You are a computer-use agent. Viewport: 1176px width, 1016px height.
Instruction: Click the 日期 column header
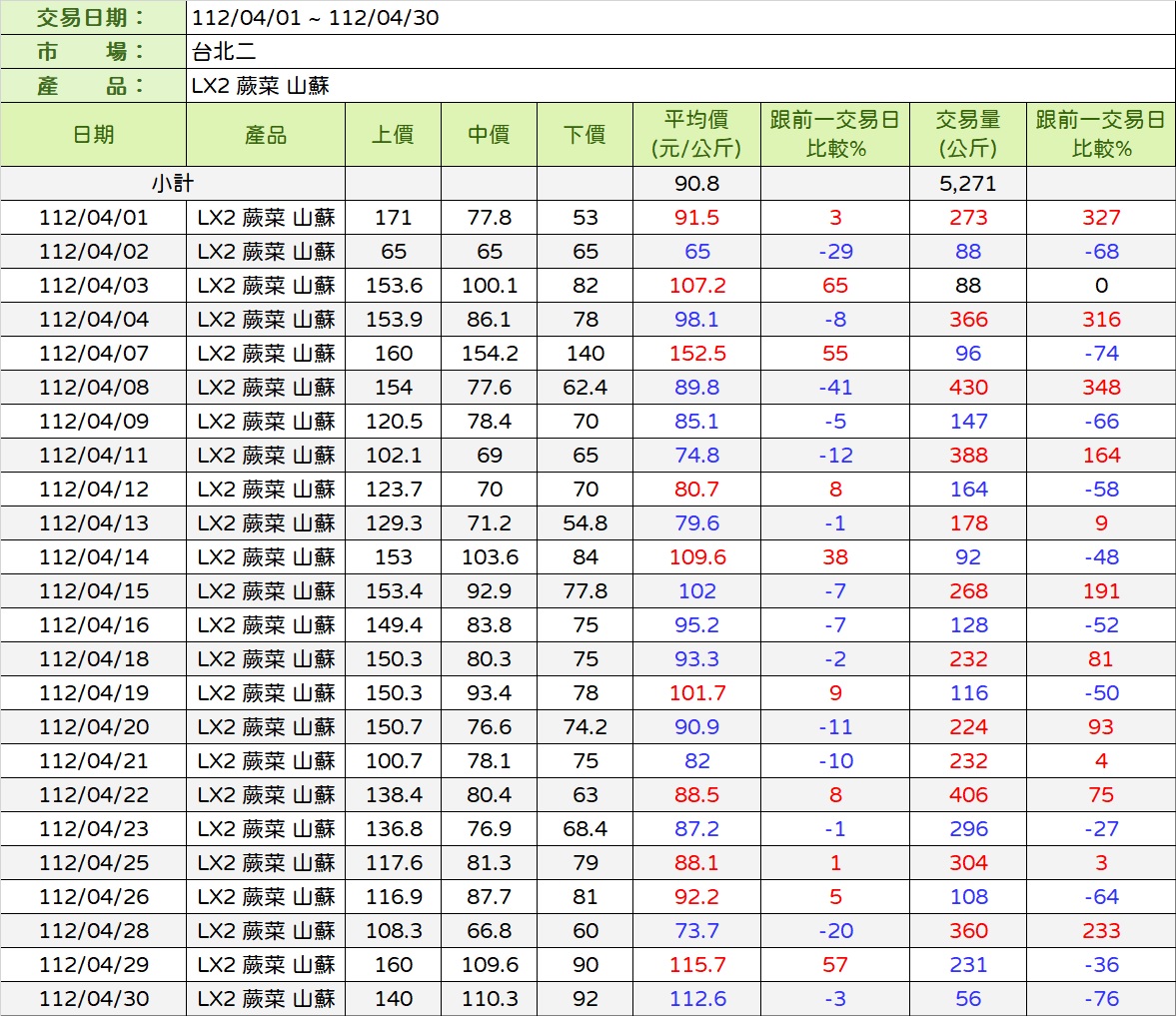tap(93, 135)
